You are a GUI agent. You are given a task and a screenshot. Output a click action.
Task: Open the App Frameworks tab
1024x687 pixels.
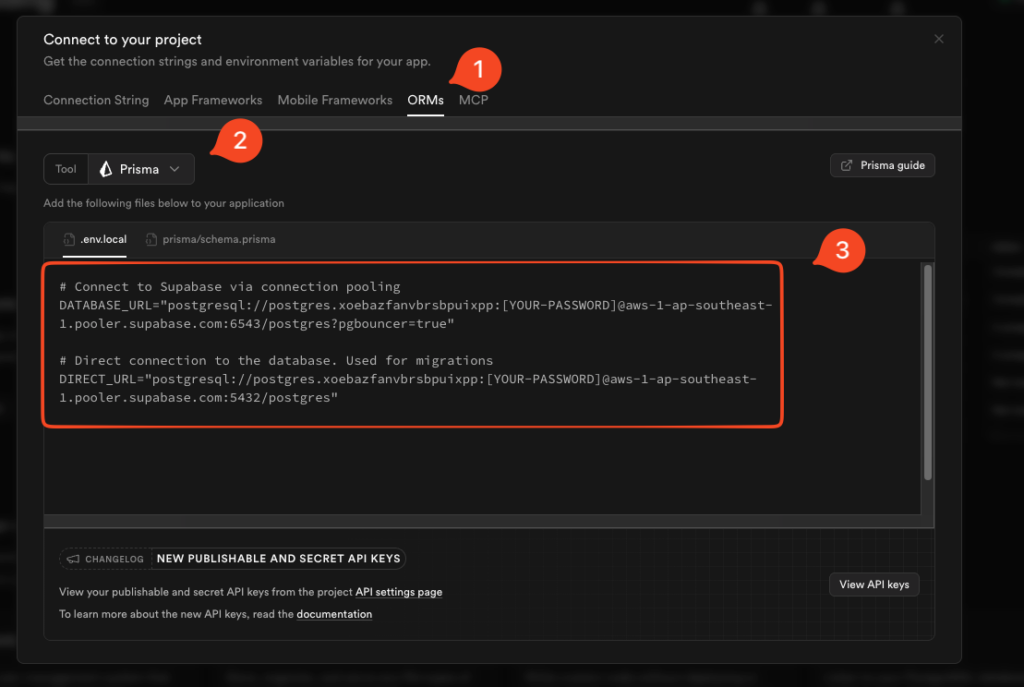[x=213, y=100]
